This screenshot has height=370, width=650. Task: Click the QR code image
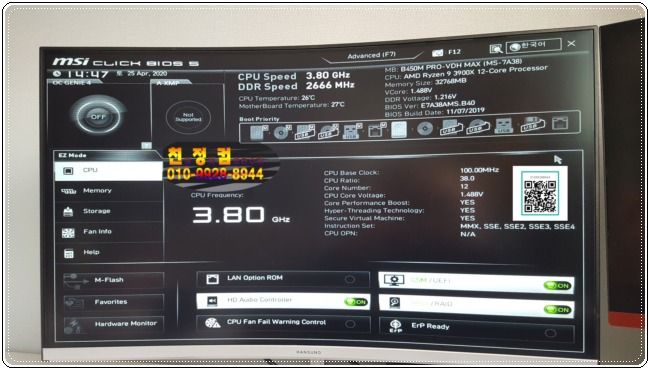pos(540,193)
